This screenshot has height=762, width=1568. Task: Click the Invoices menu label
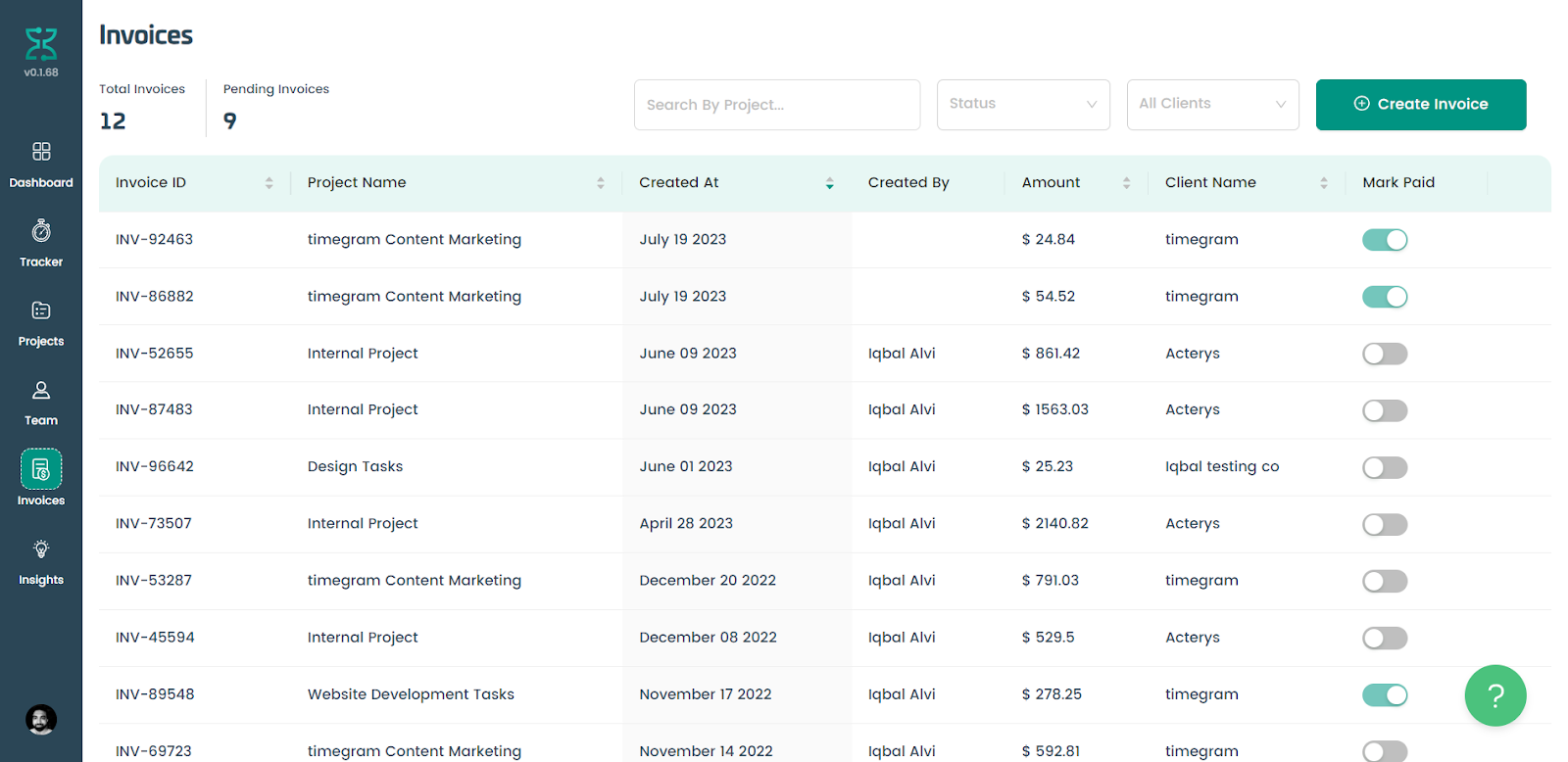click(41, 500)
